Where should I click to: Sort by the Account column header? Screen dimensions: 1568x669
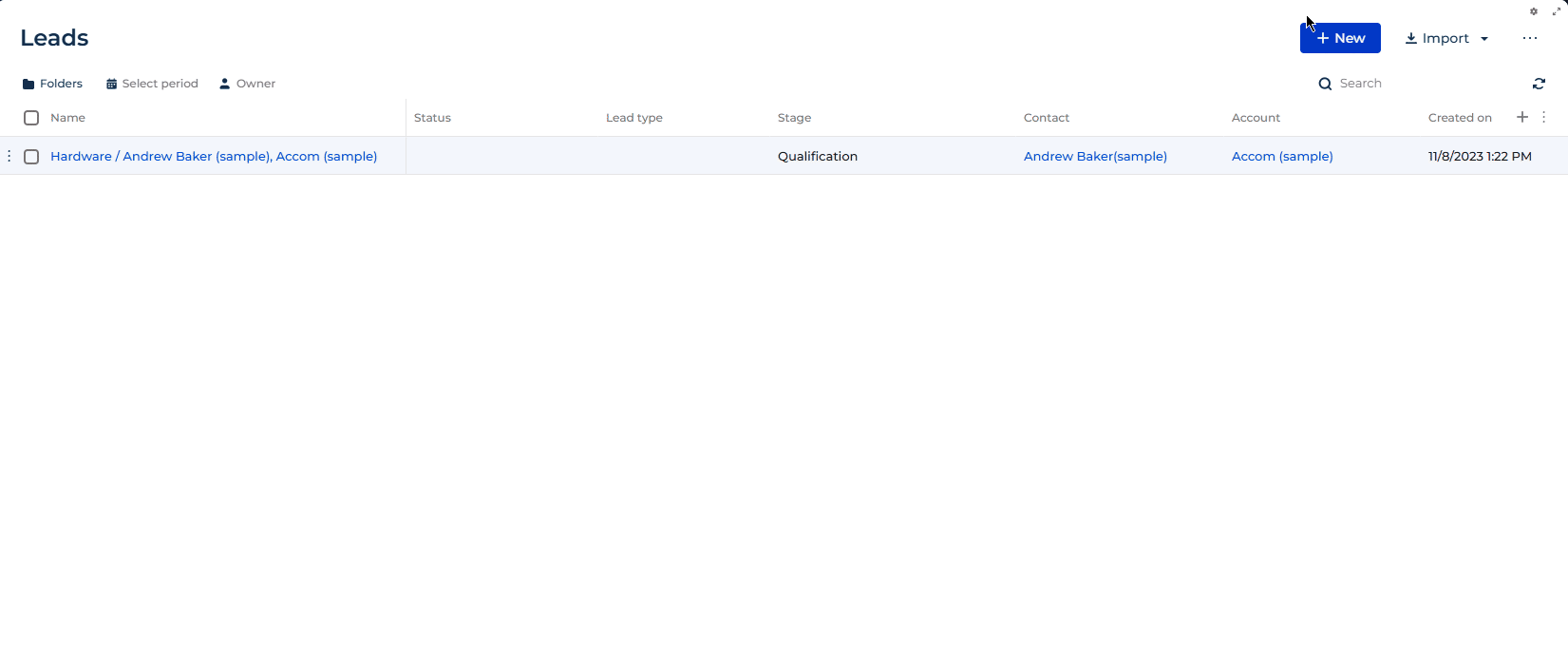(x=1256, y=118)
